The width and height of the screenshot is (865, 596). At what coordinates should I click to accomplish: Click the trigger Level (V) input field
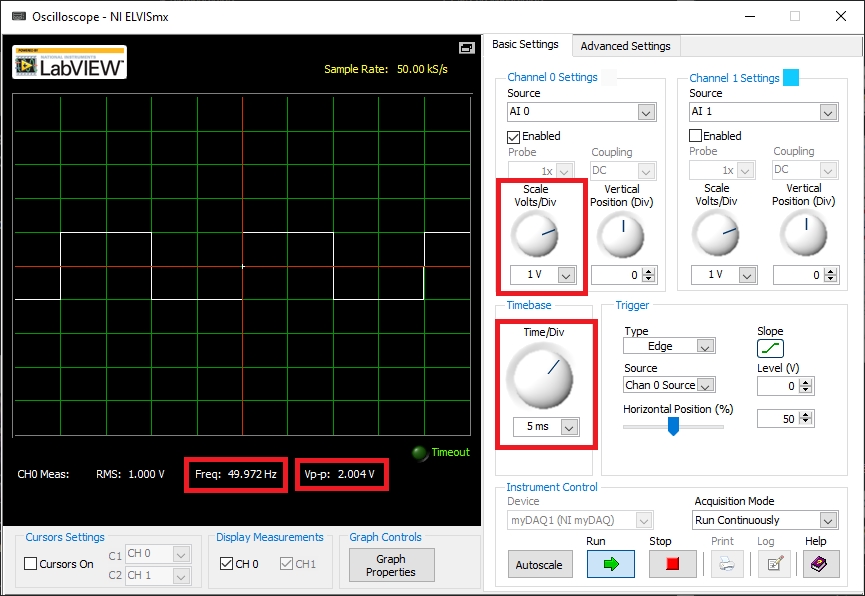click(778, 386)
